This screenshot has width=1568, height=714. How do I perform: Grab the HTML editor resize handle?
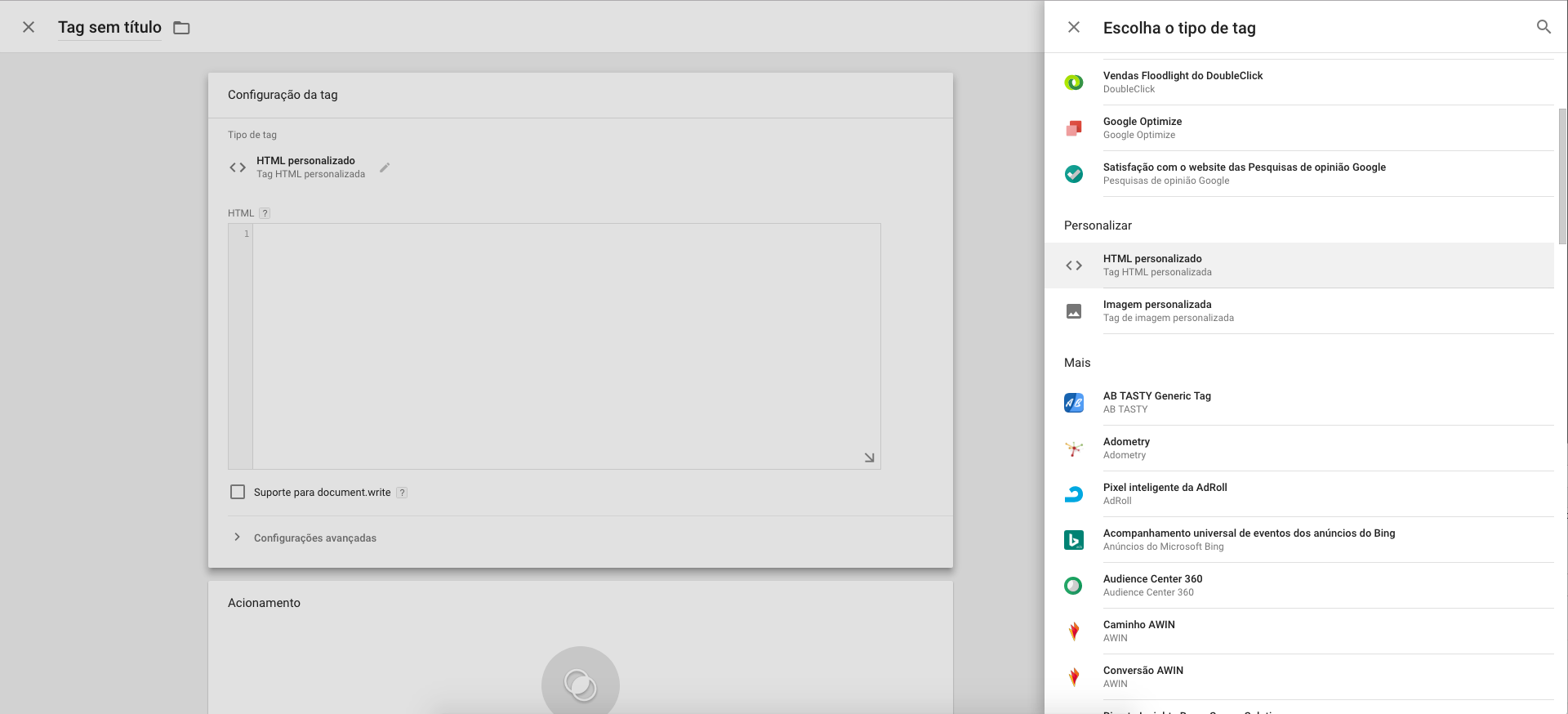pos(869,457)
